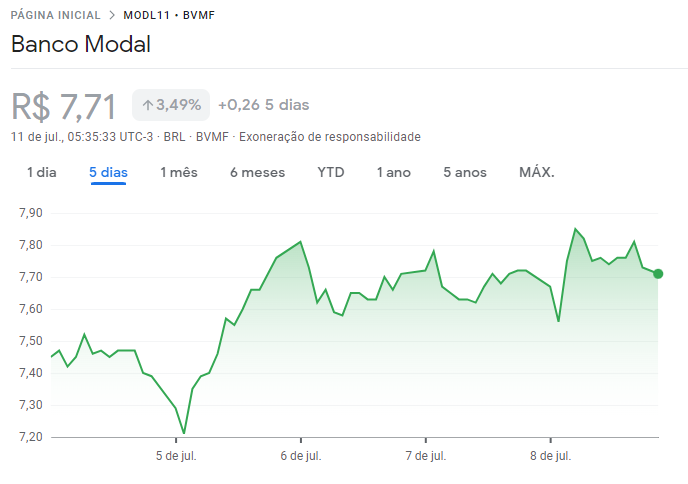Click the green endpoint dot on chart
688x484 pixels.
click(x=658, y=274)
